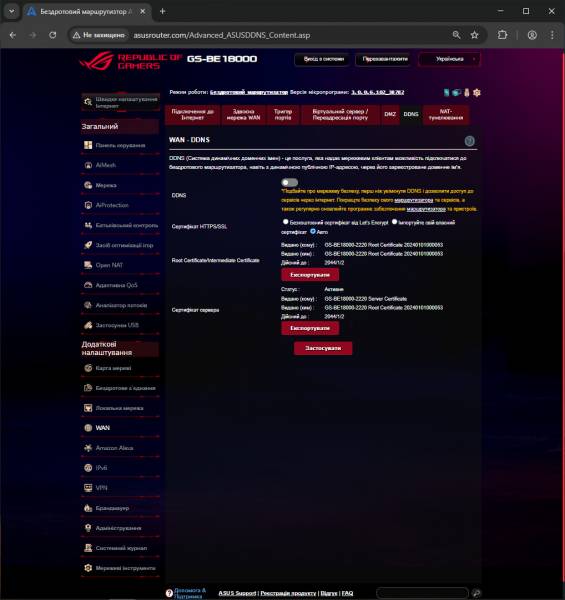The height and width of the screenshot is (600, 565).
Task: Click the logout button in header
Action: 324,59
